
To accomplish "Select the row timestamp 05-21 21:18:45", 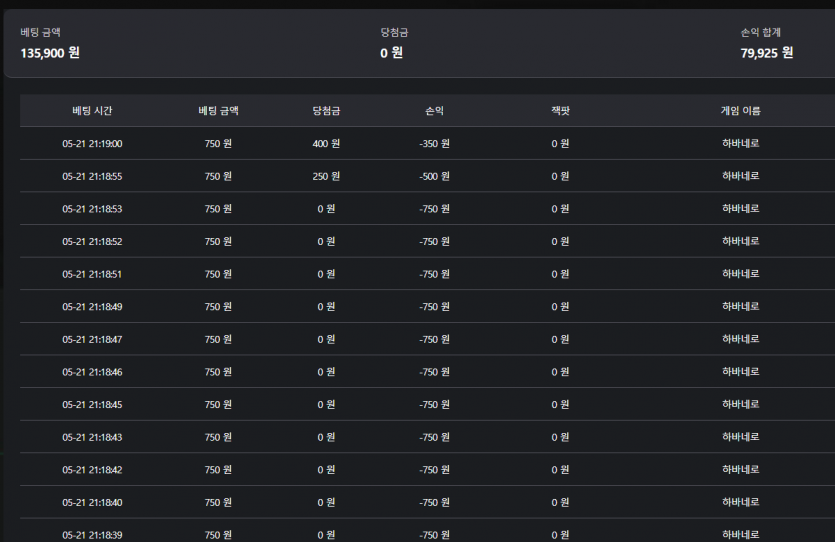I will coord(92,405).
